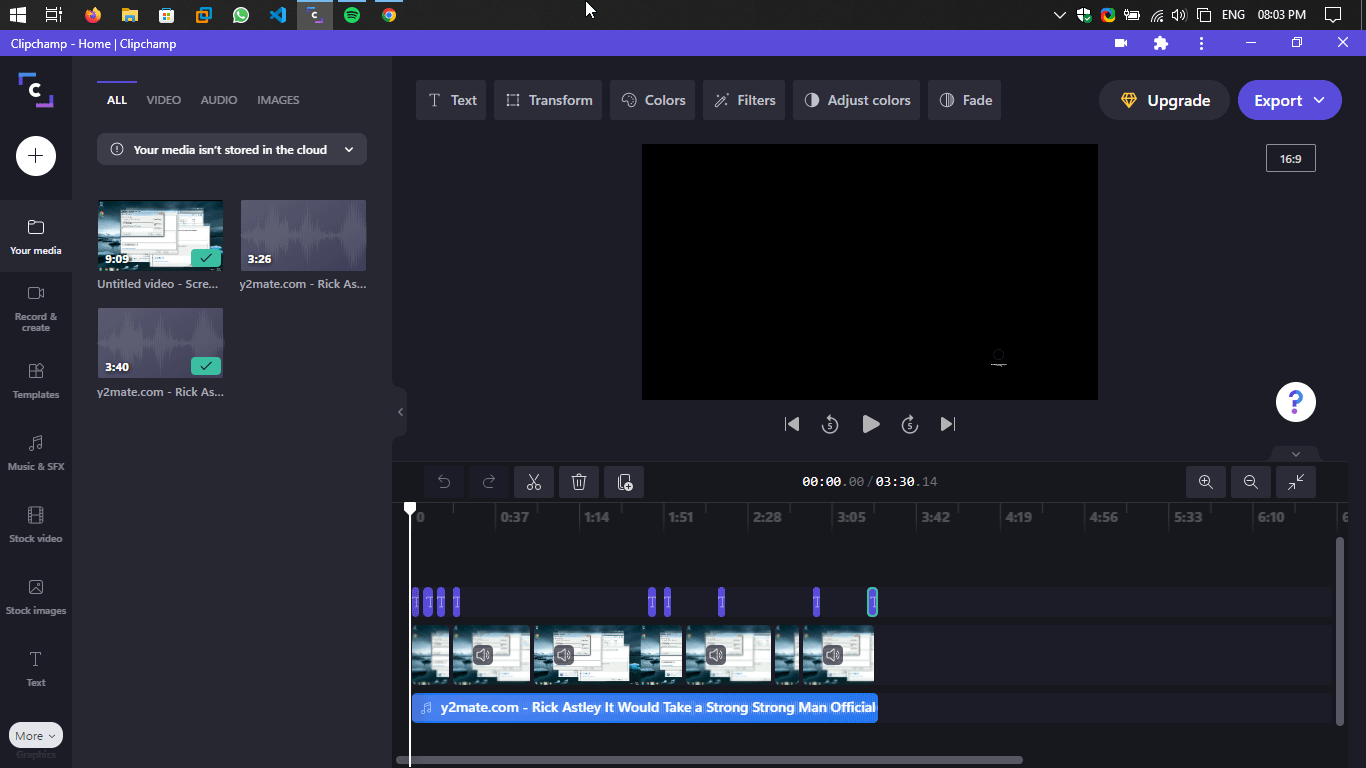This screenshot has height=768, width=1366.
Task: Zoom out on the timeline
Action: pos(1251,482)
